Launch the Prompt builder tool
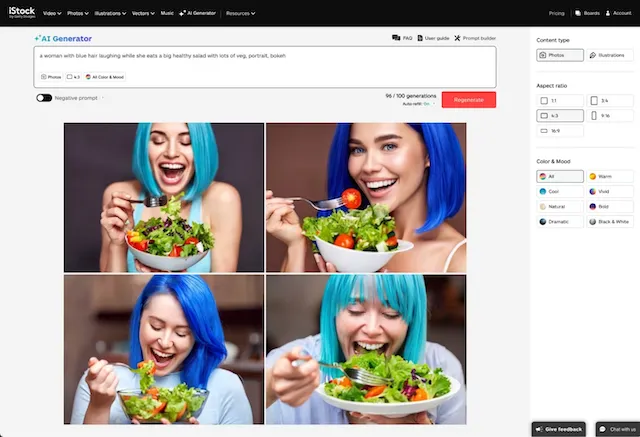The height and width of the screenshot is (437, 640). click(475, 38)
